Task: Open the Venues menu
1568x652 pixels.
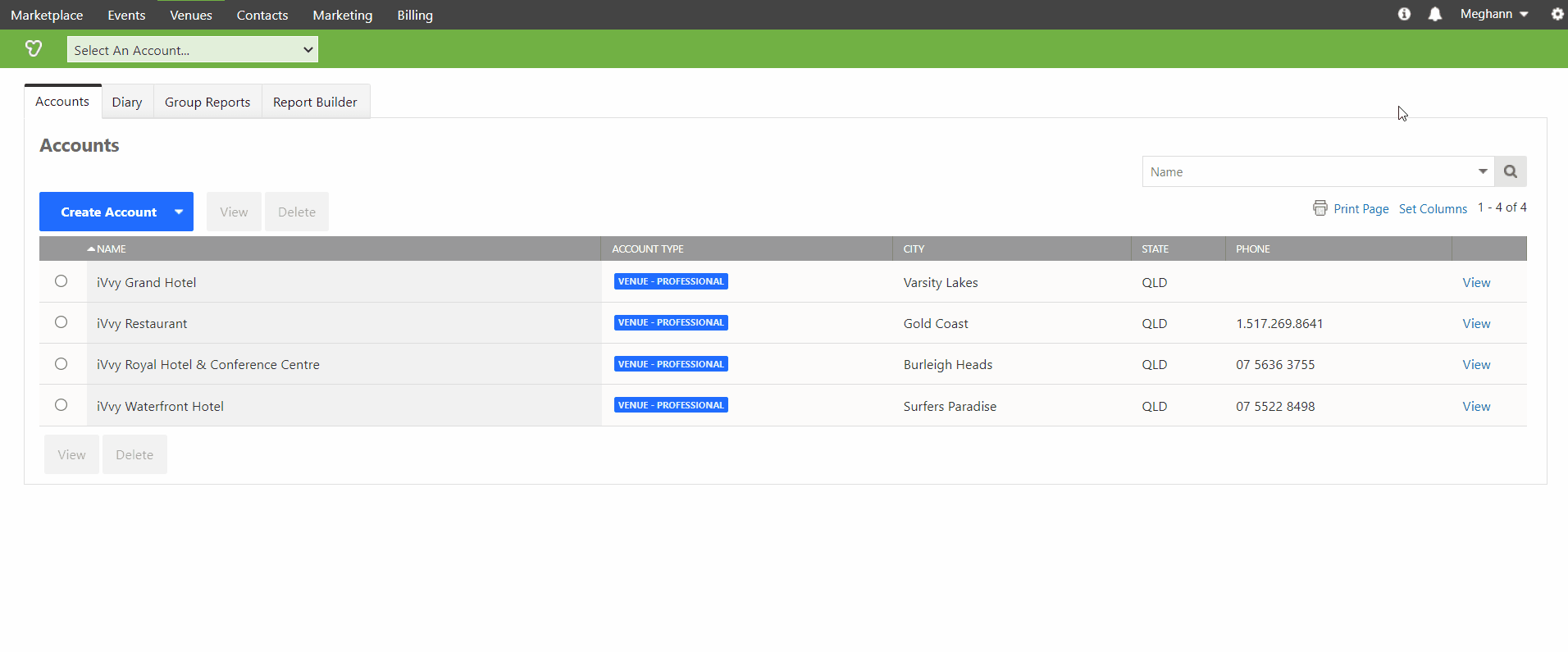Action: point(191,15)
